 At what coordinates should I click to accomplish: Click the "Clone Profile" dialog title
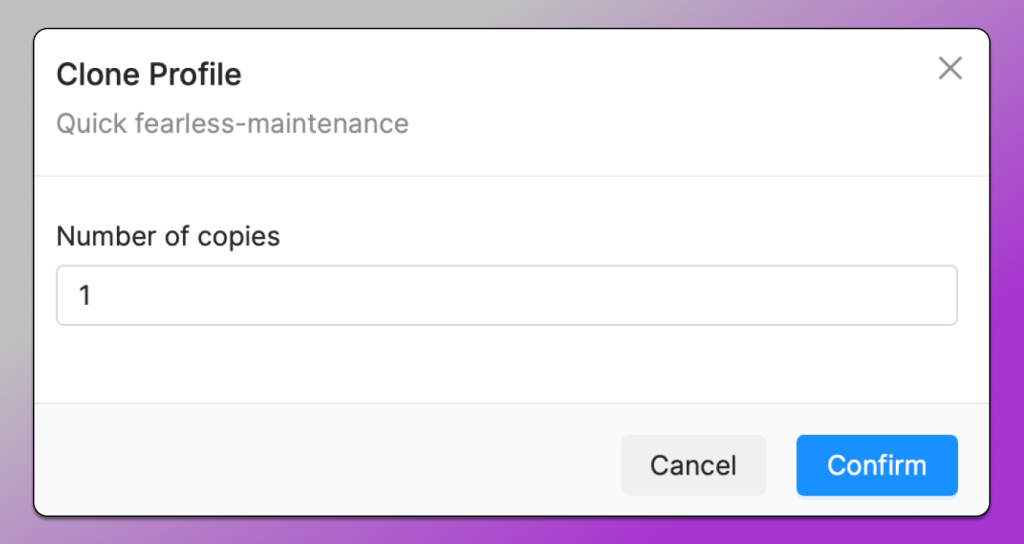click(149, 74)
